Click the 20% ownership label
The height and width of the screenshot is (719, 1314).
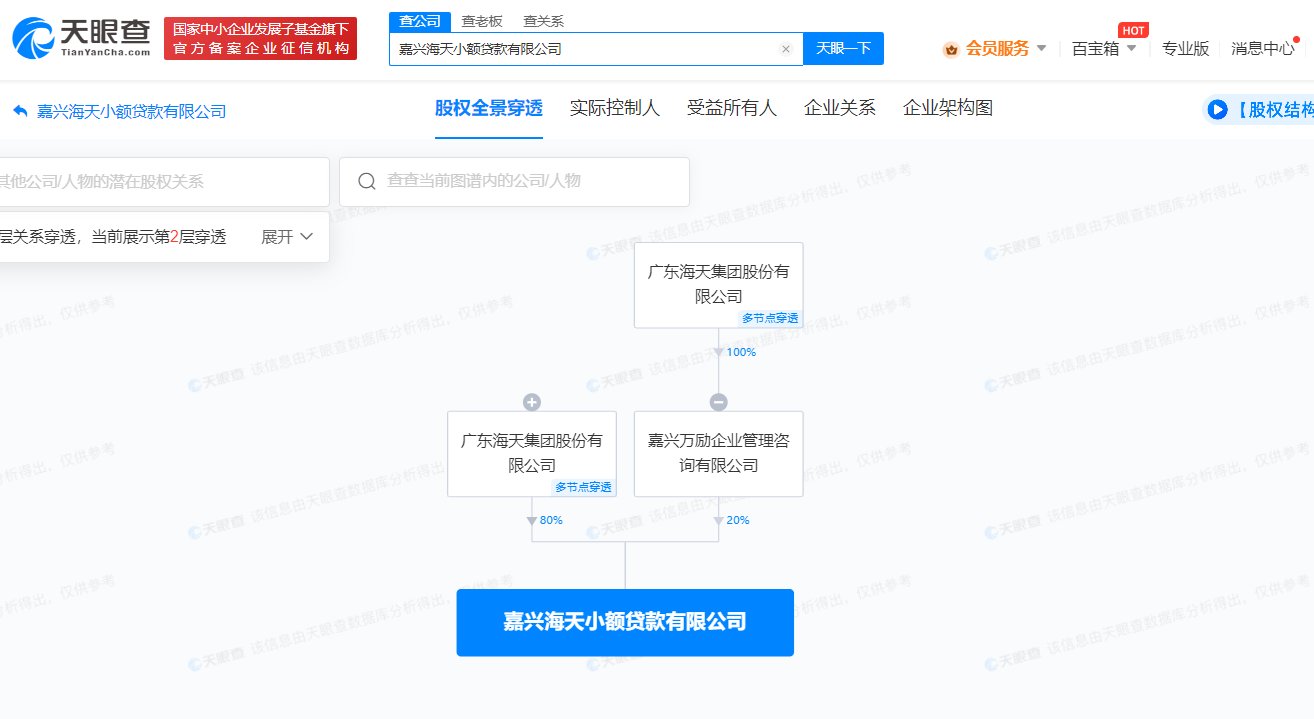738,520
